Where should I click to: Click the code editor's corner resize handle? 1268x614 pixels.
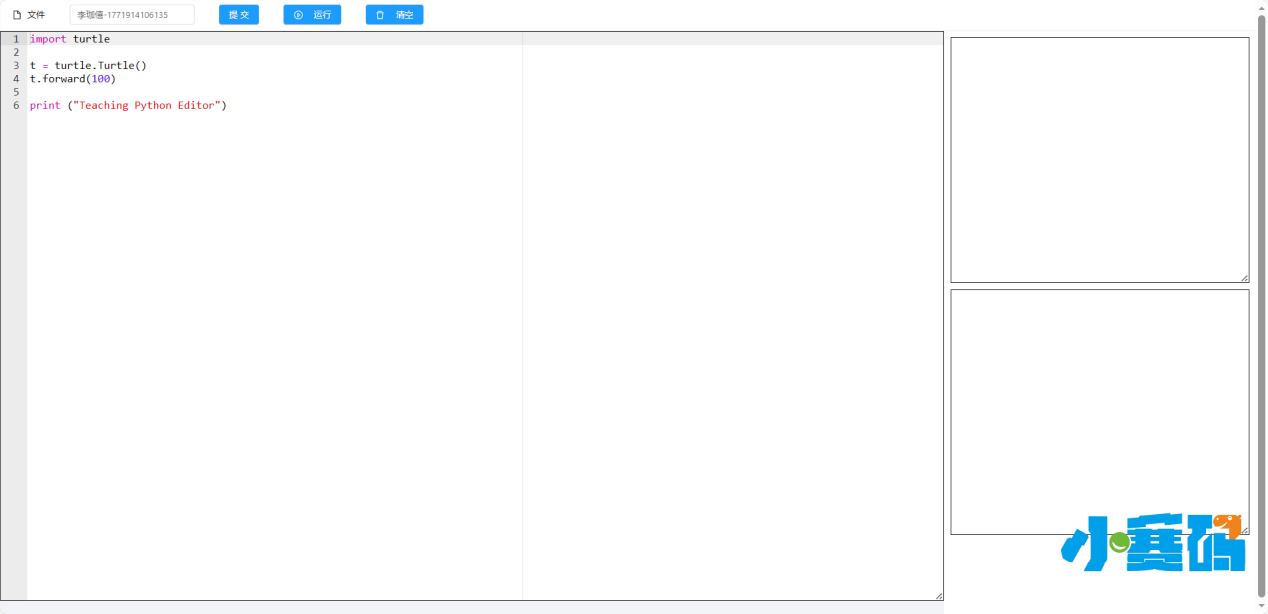click(x=938, y=595)
